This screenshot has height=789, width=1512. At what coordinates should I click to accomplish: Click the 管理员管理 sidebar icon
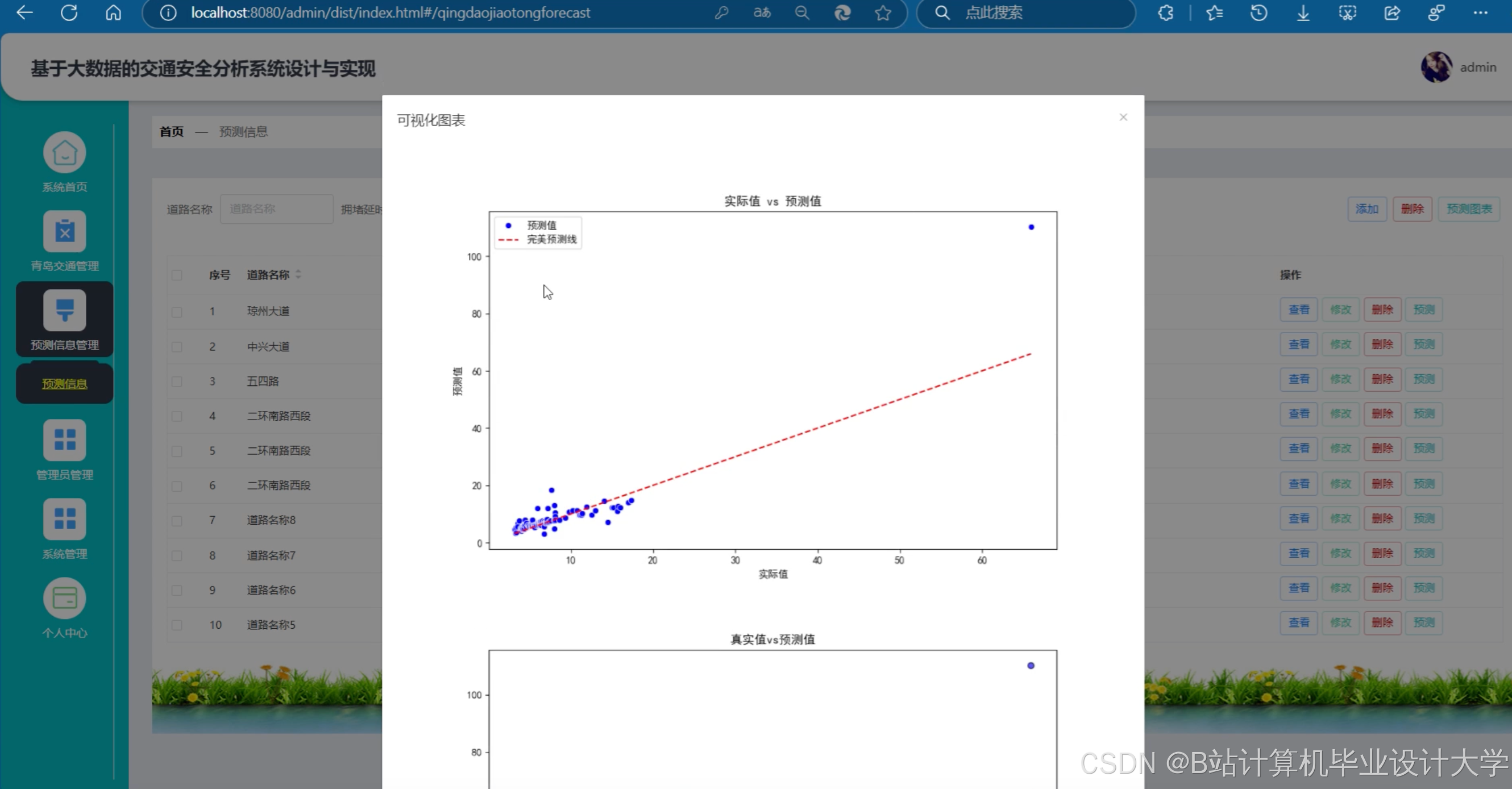64,440
